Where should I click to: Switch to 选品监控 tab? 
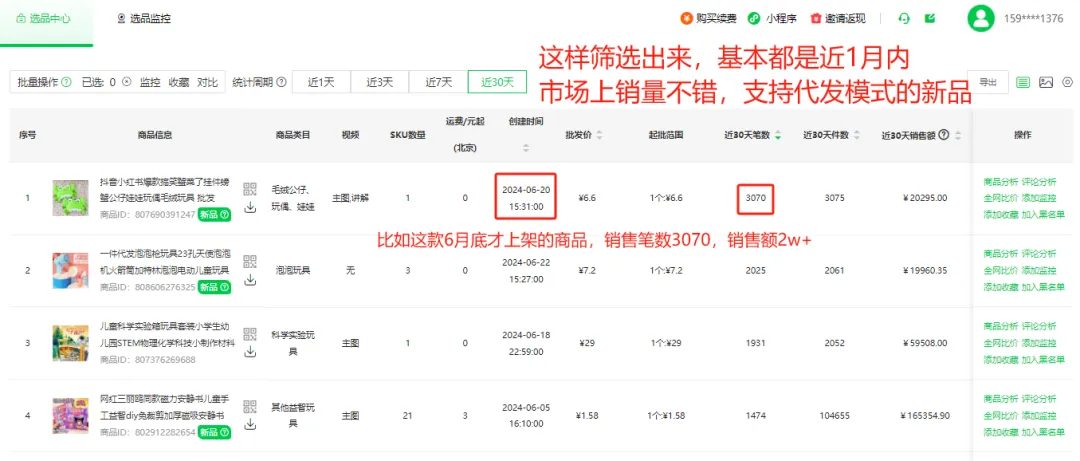tap(144, 19)
